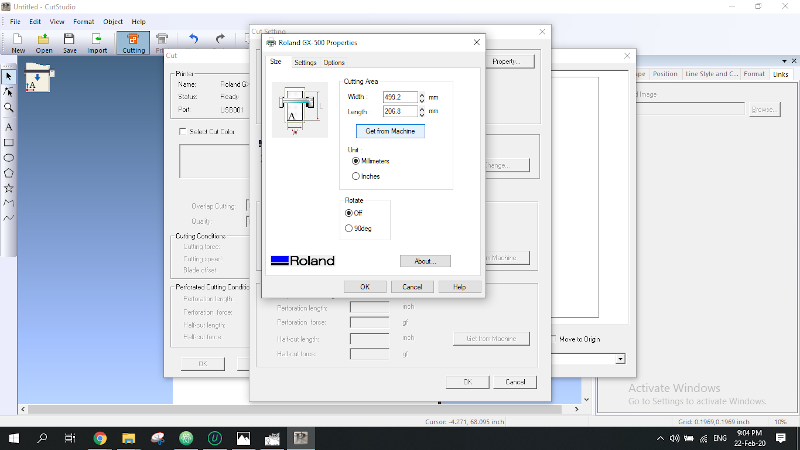Click the Cutting toolbar icon
The width and height of the screenshot is (800, 450).
(x=133, y=43)
